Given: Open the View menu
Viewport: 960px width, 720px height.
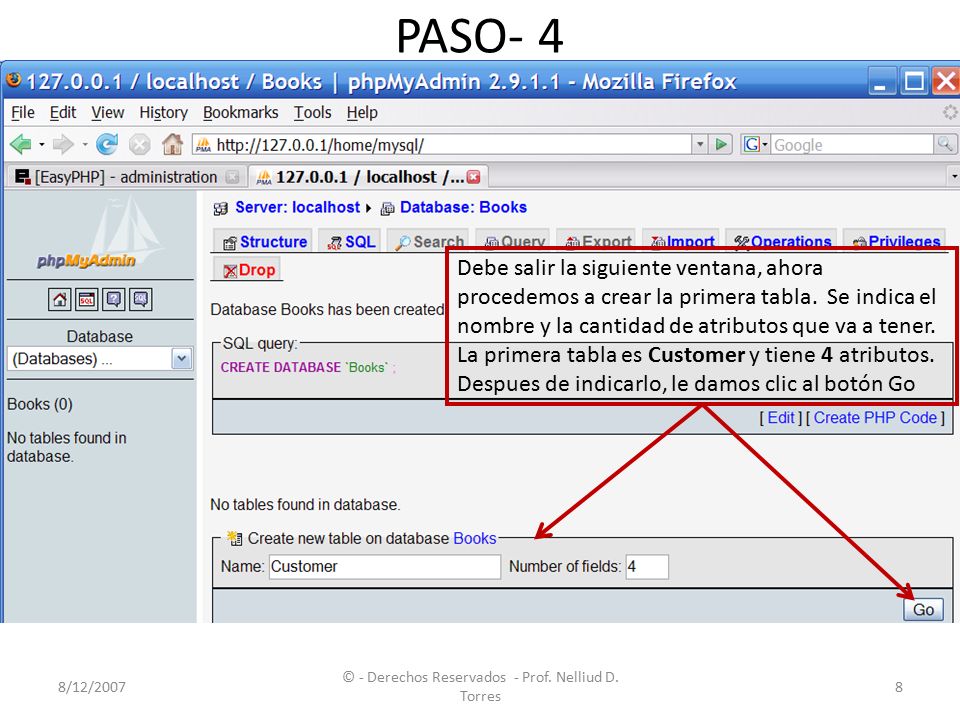Looking at the screenshot, I should (x=107, y=113).
